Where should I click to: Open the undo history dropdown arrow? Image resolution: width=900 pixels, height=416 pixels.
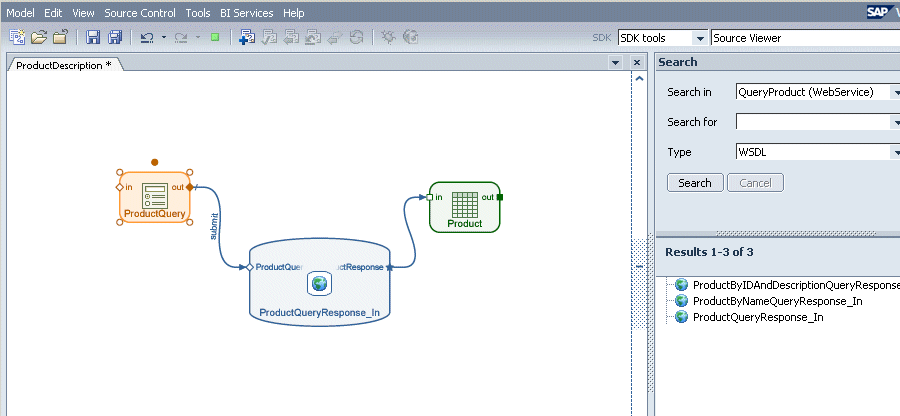(x=163, y=38)
